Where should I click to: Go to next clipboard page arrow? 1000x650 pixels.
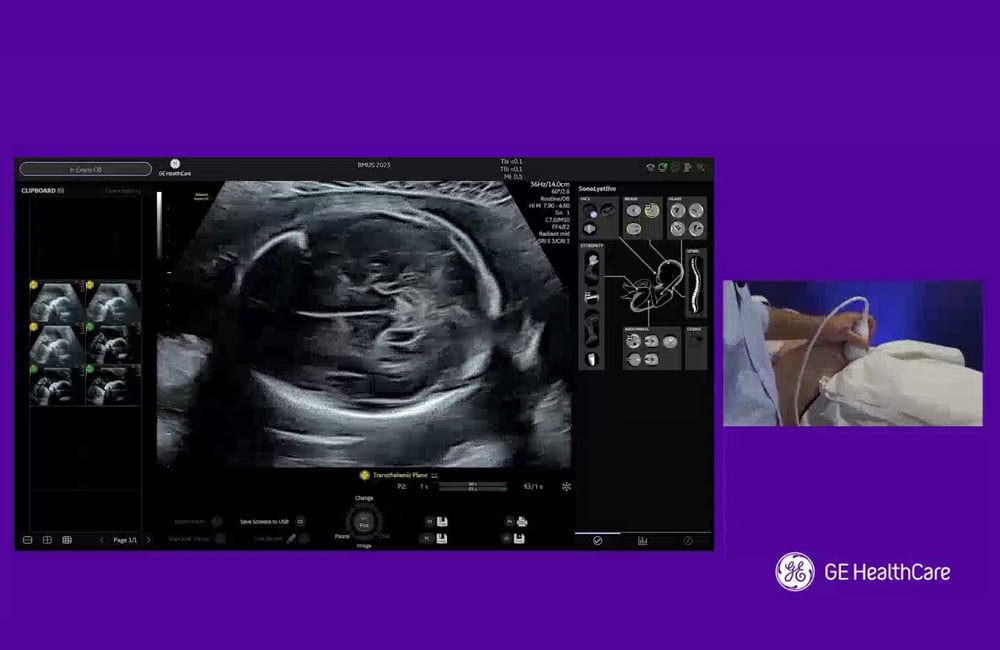[149, 540]
